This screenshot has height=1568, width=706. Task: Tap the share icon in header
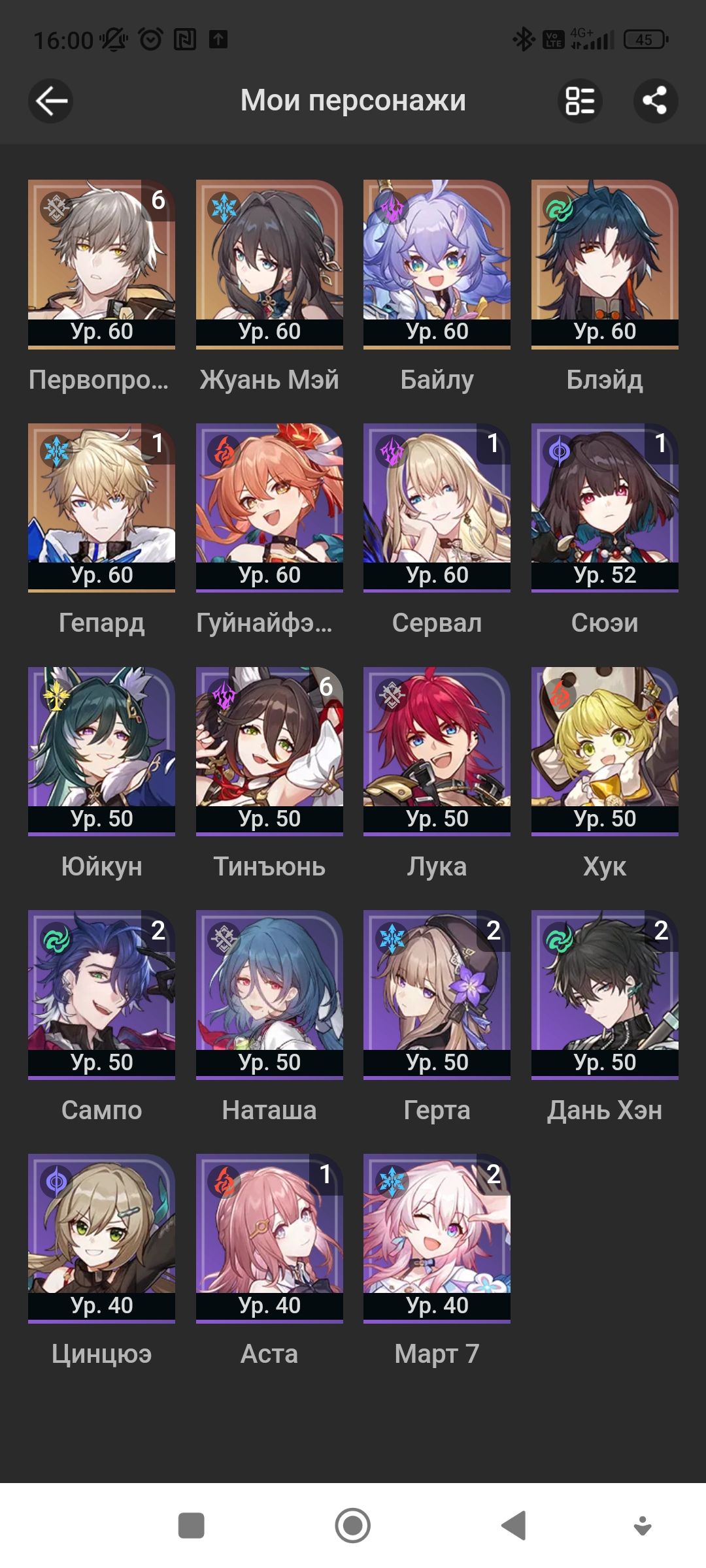coord(656,101)
